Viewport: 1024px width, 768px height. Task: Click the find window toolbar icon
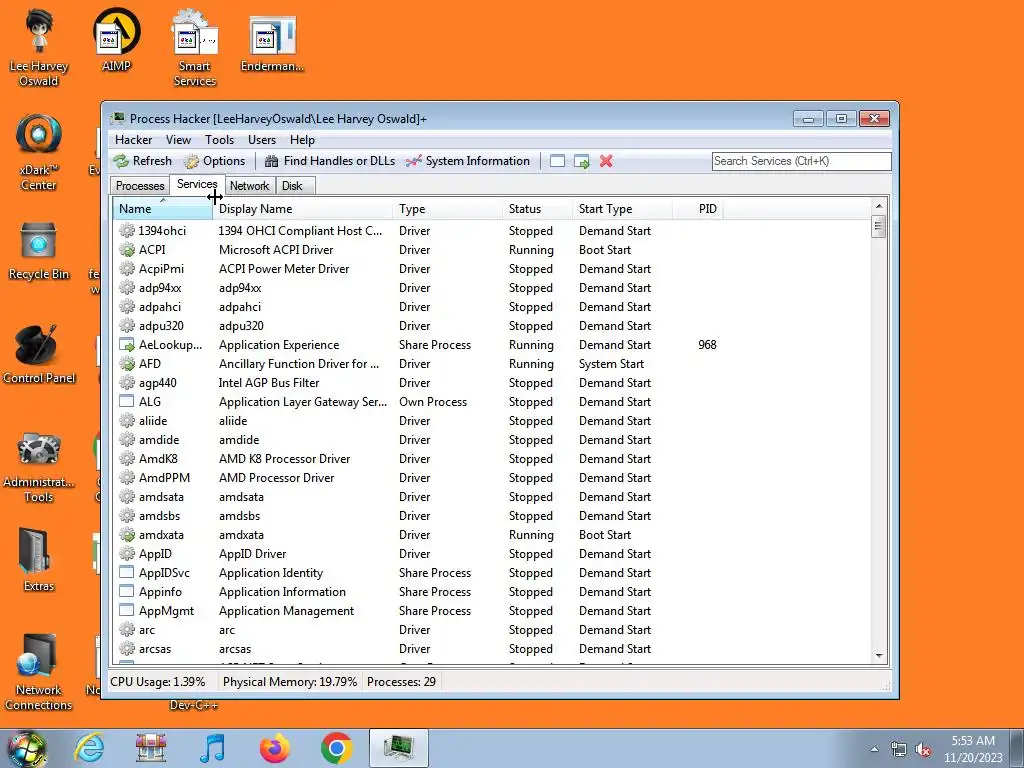pyautogui.click(x=557, y=161)
